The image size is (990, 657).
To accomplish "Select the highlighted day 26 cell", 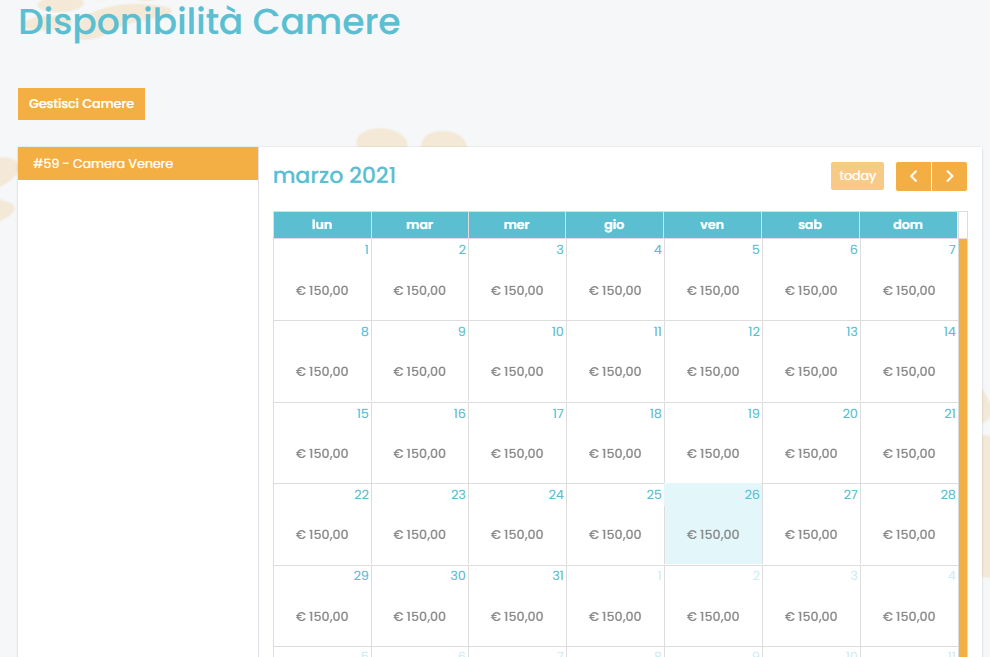I will 713,524.
